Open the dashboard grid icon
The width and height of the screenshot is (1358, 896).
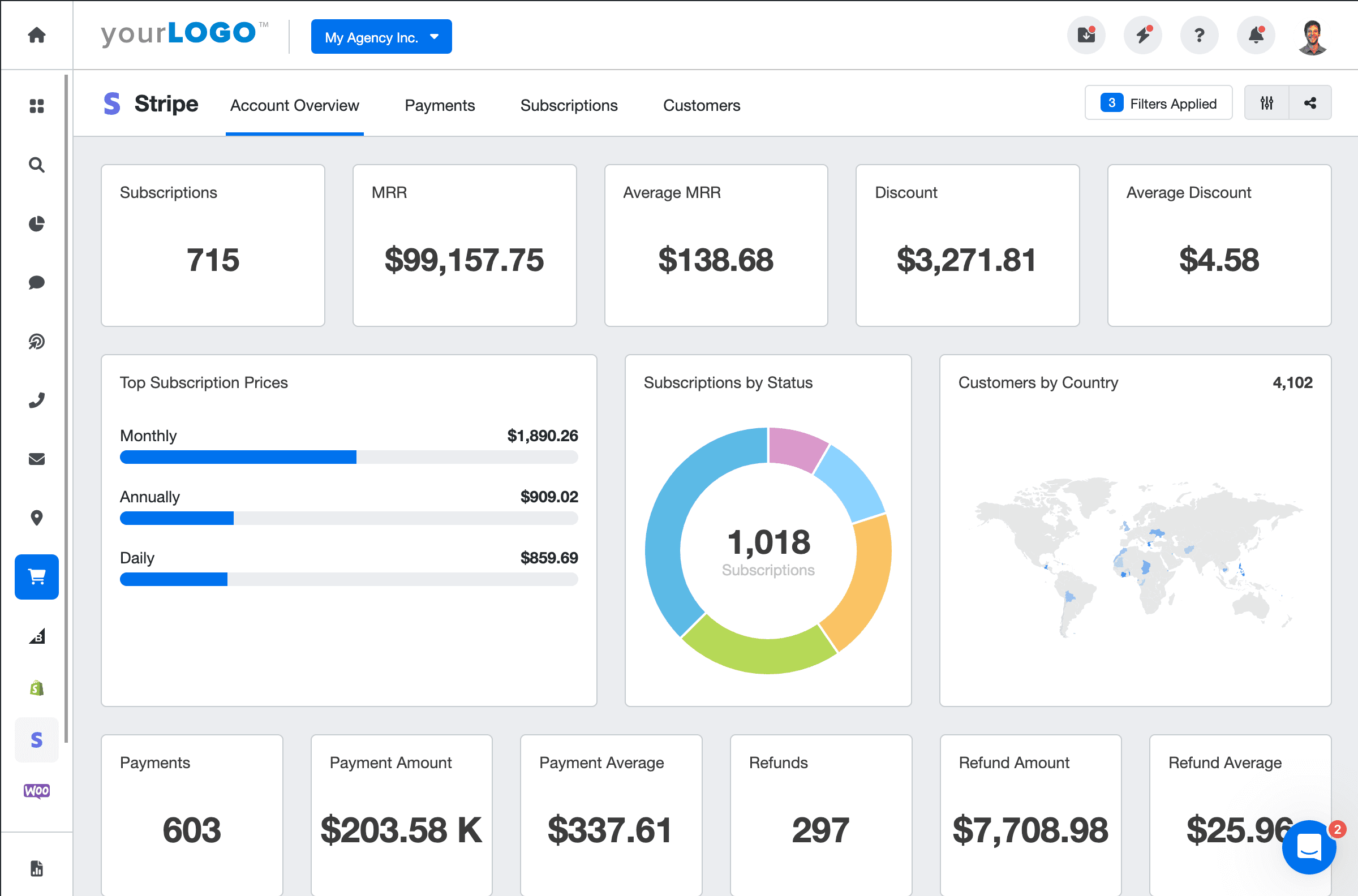click(37, 106)
